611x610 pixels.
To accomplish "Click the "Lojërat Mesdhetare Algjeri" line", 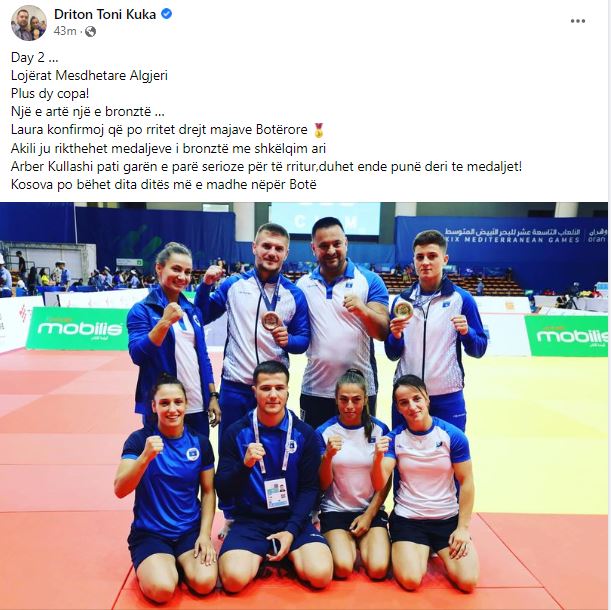I will (x=89, y=76).
